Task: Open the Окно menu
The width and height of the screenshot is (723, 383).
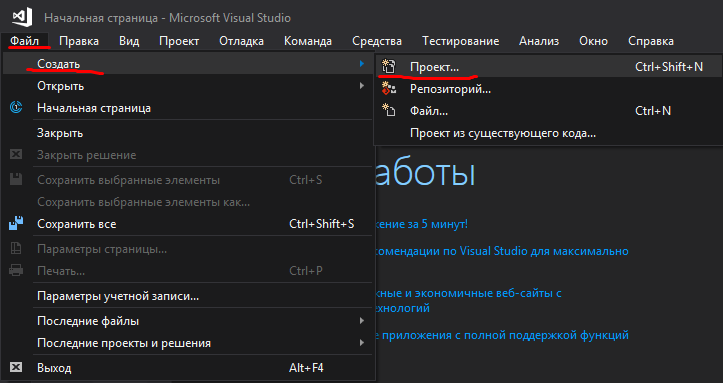Action: (593, 41)
